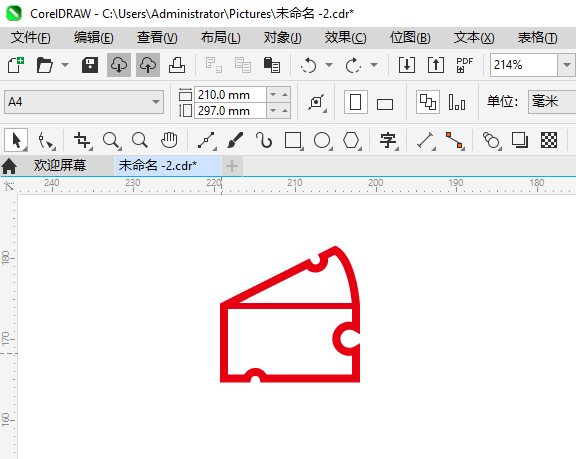Increase page width with up stepper
The height and width of the screenshot is (459, 576).
pyautogui.click(x=285, y=95)
